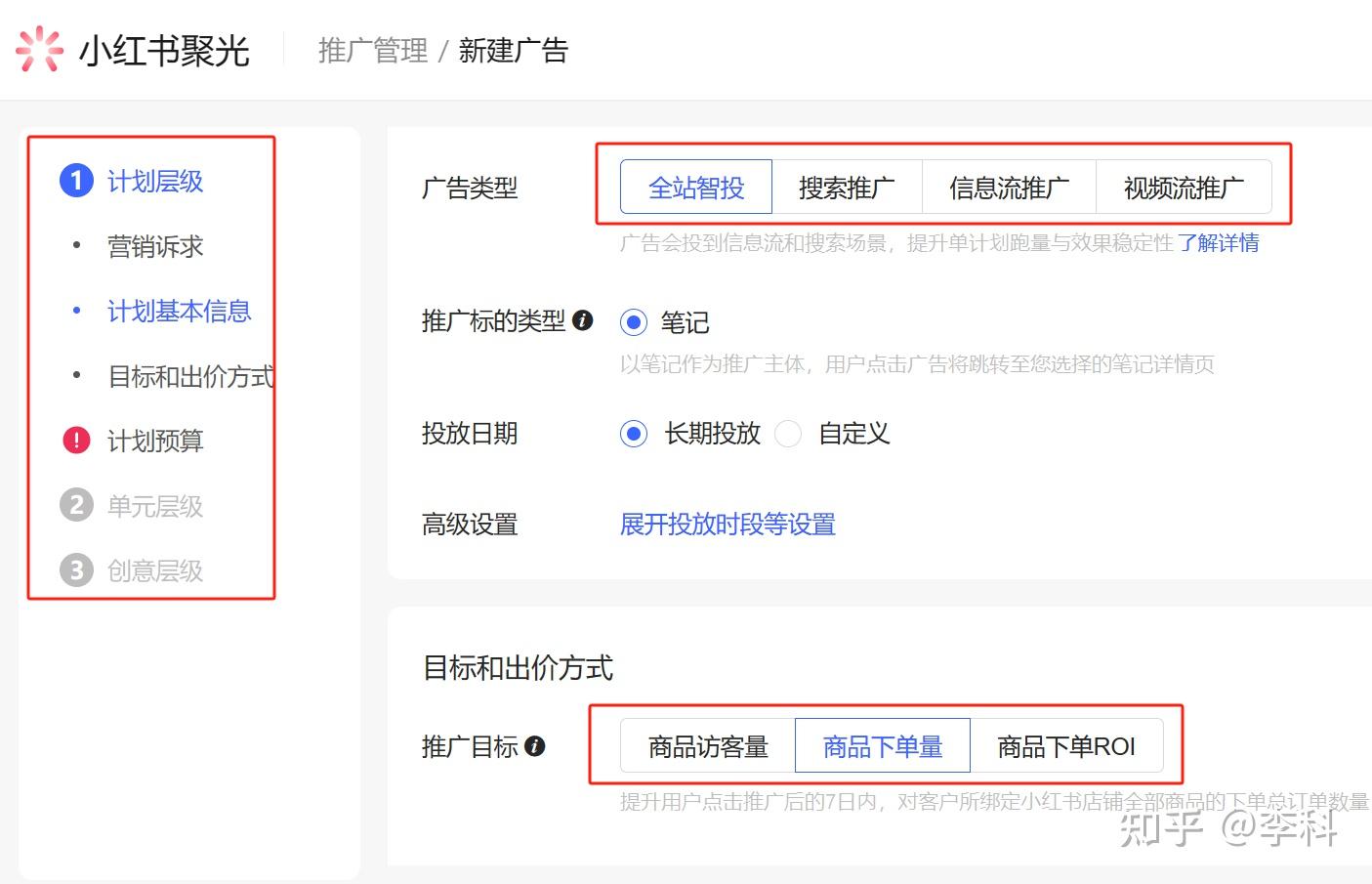Click the step 2 circle icon
The height and width of the screenshot is (884, 1372).
point(76,505)
